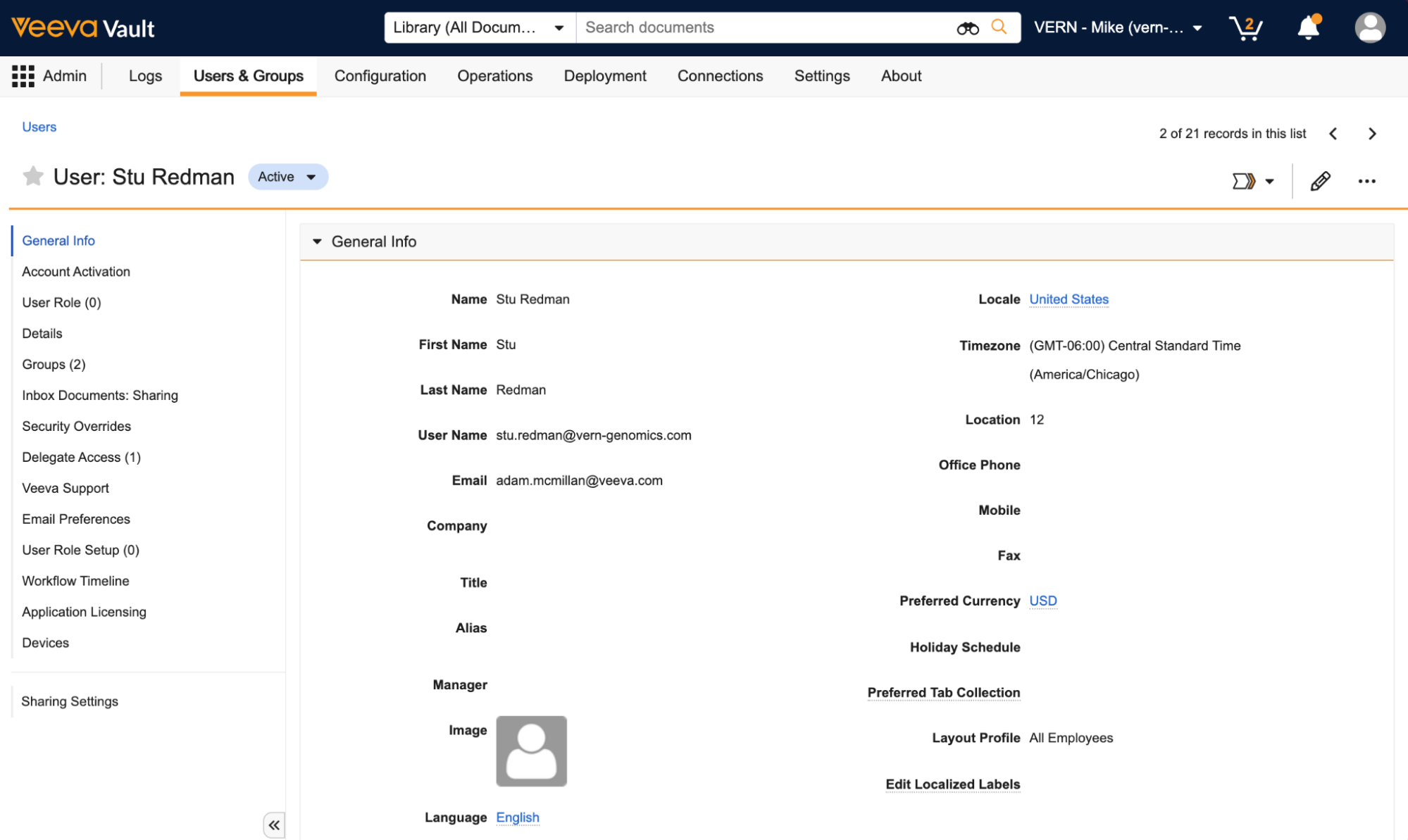Click the Users breadcrumb link
The height and width of the screenshot is (840, 1408).
pyautogui.click(x=39, y=127)
